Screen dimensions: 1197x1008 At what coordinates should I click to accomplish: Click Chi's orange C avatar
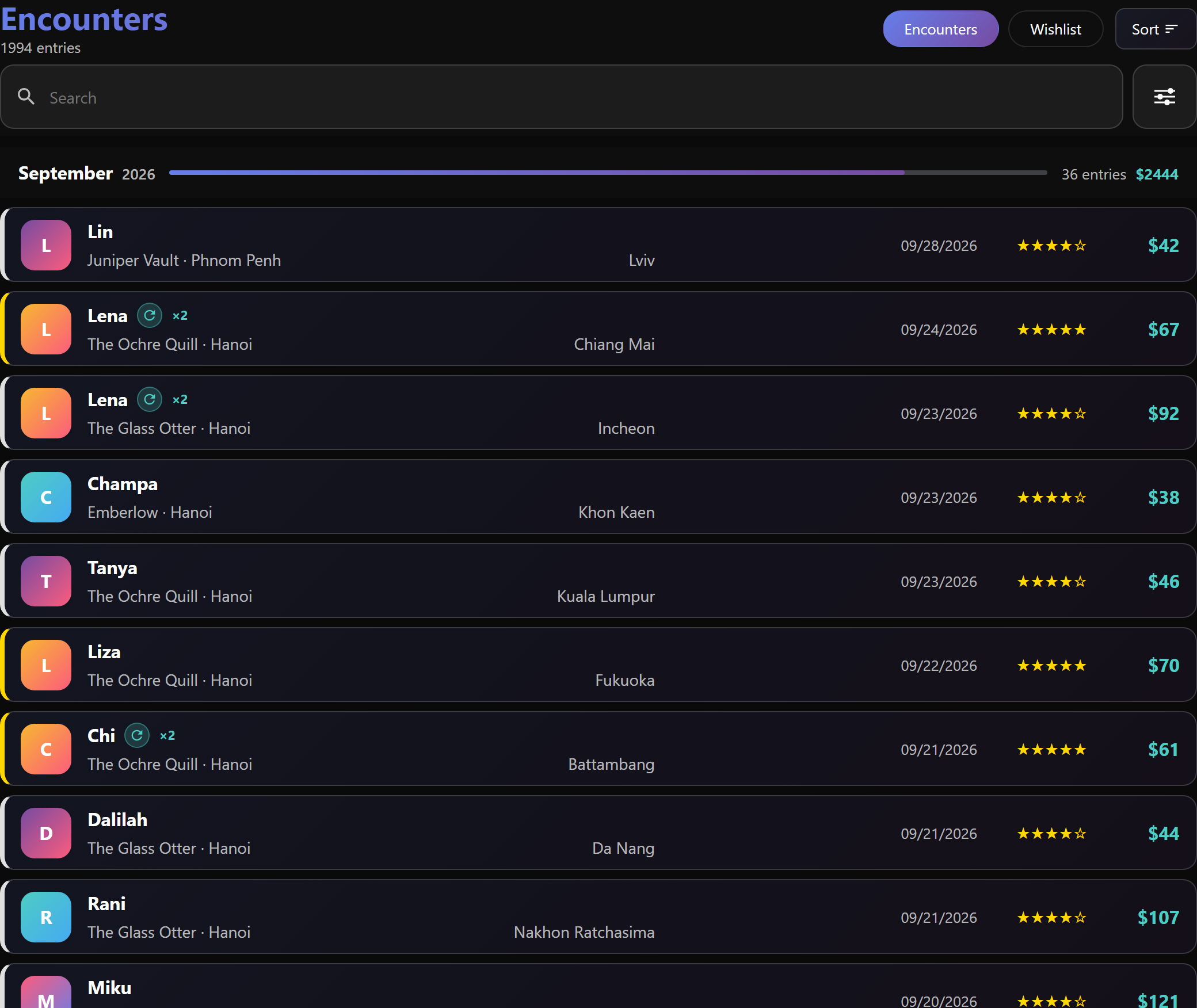(46, 749)
